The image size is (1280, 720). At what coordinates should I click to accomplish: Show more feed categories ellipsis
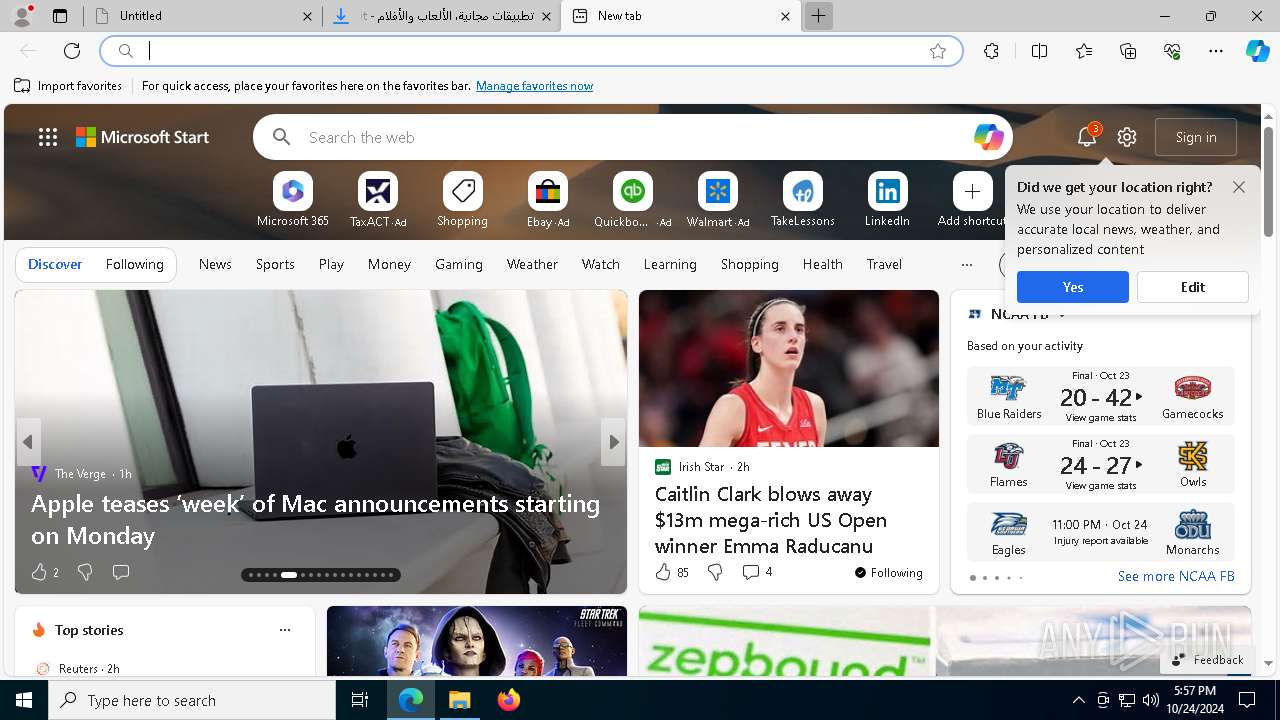pyautogui.click(x=966, y=264)
